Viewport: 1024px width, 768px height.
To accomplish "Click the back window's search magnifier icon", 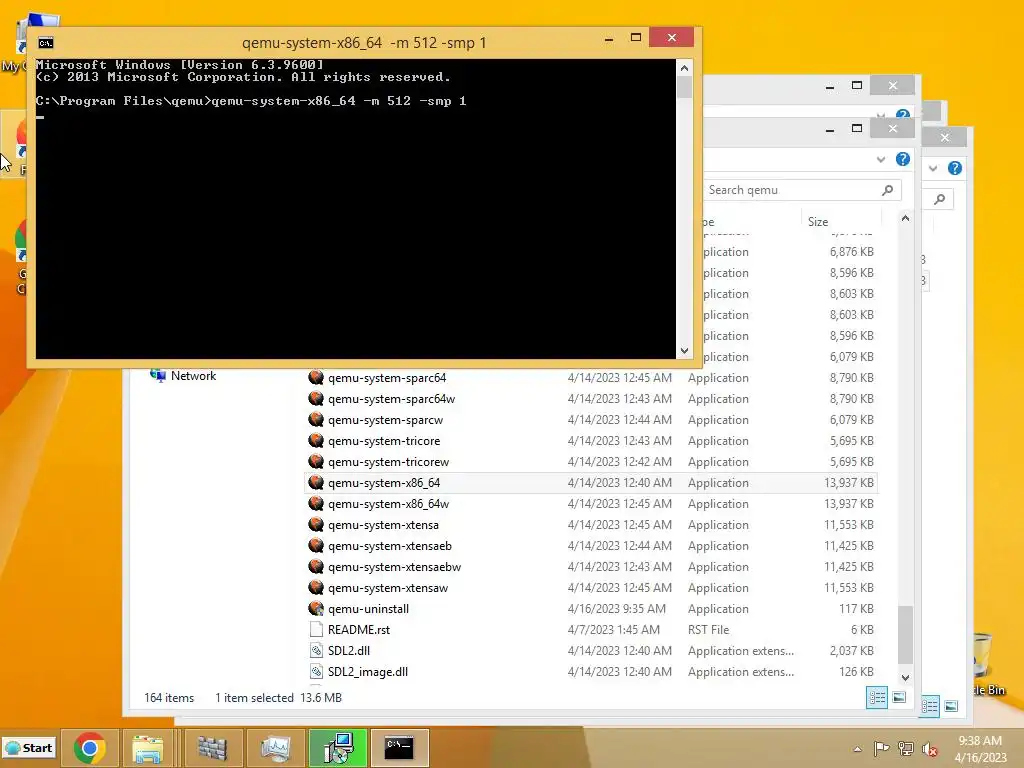I will [x=940, y=199].
